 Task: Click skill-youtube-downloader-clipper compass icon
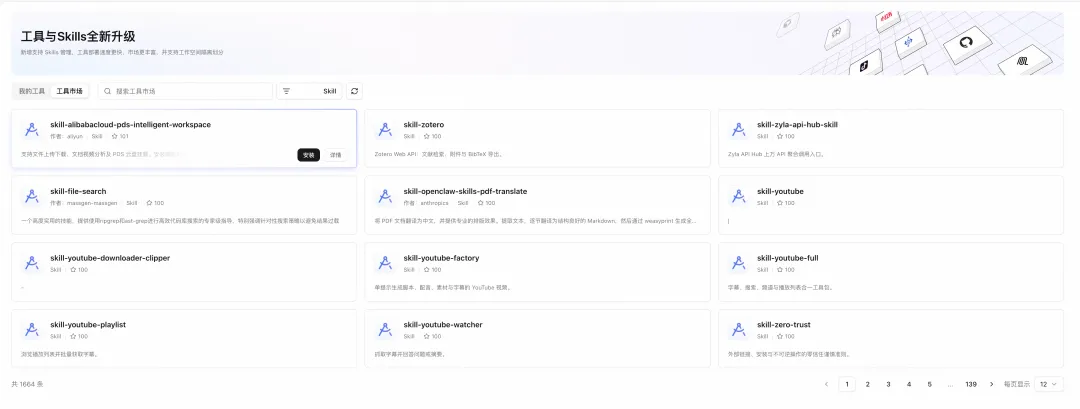click(x=31, y=264)
